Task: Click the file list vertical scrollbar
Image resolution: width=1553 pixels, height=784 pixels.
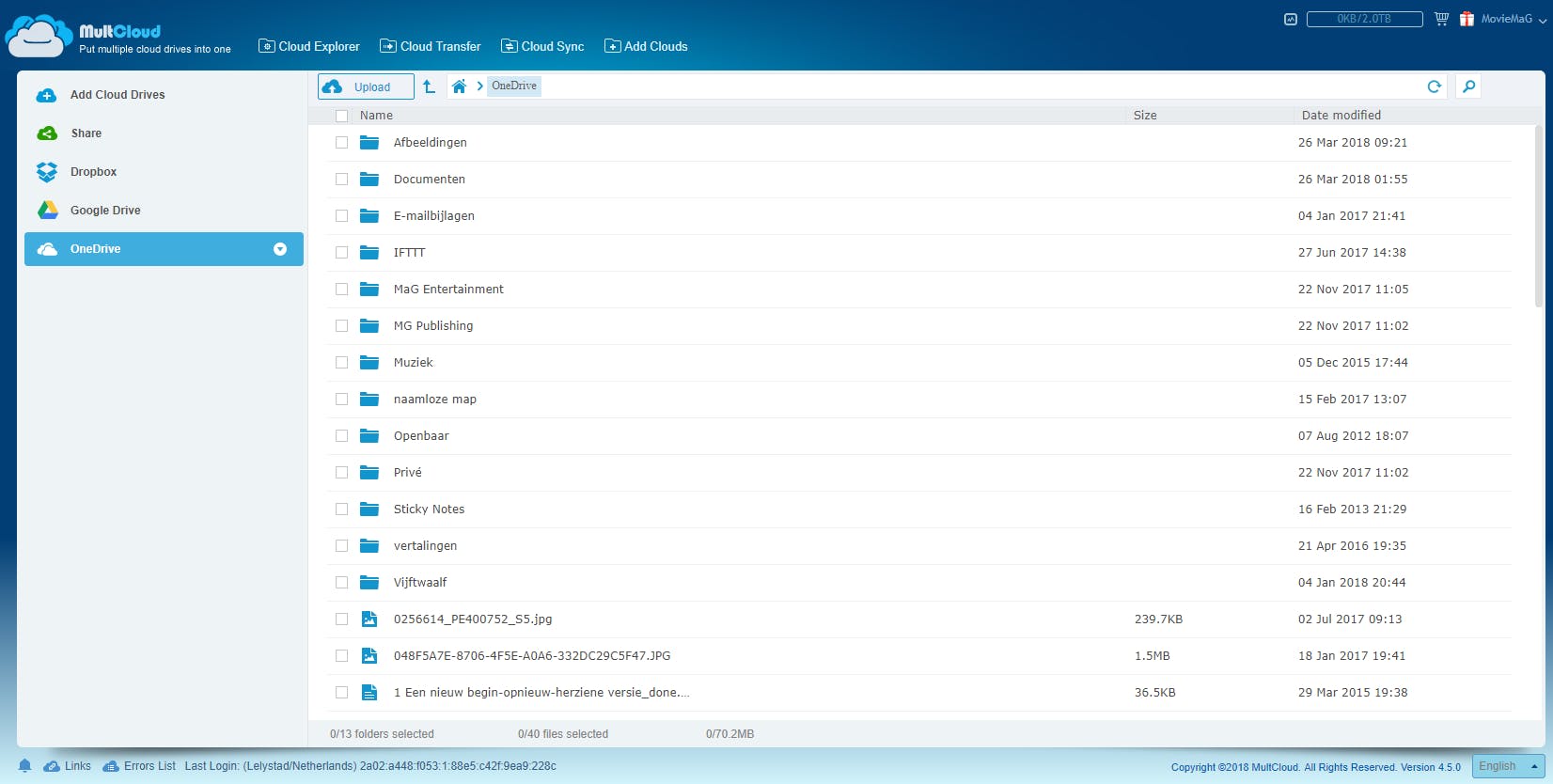Action: click(1538, 216)
